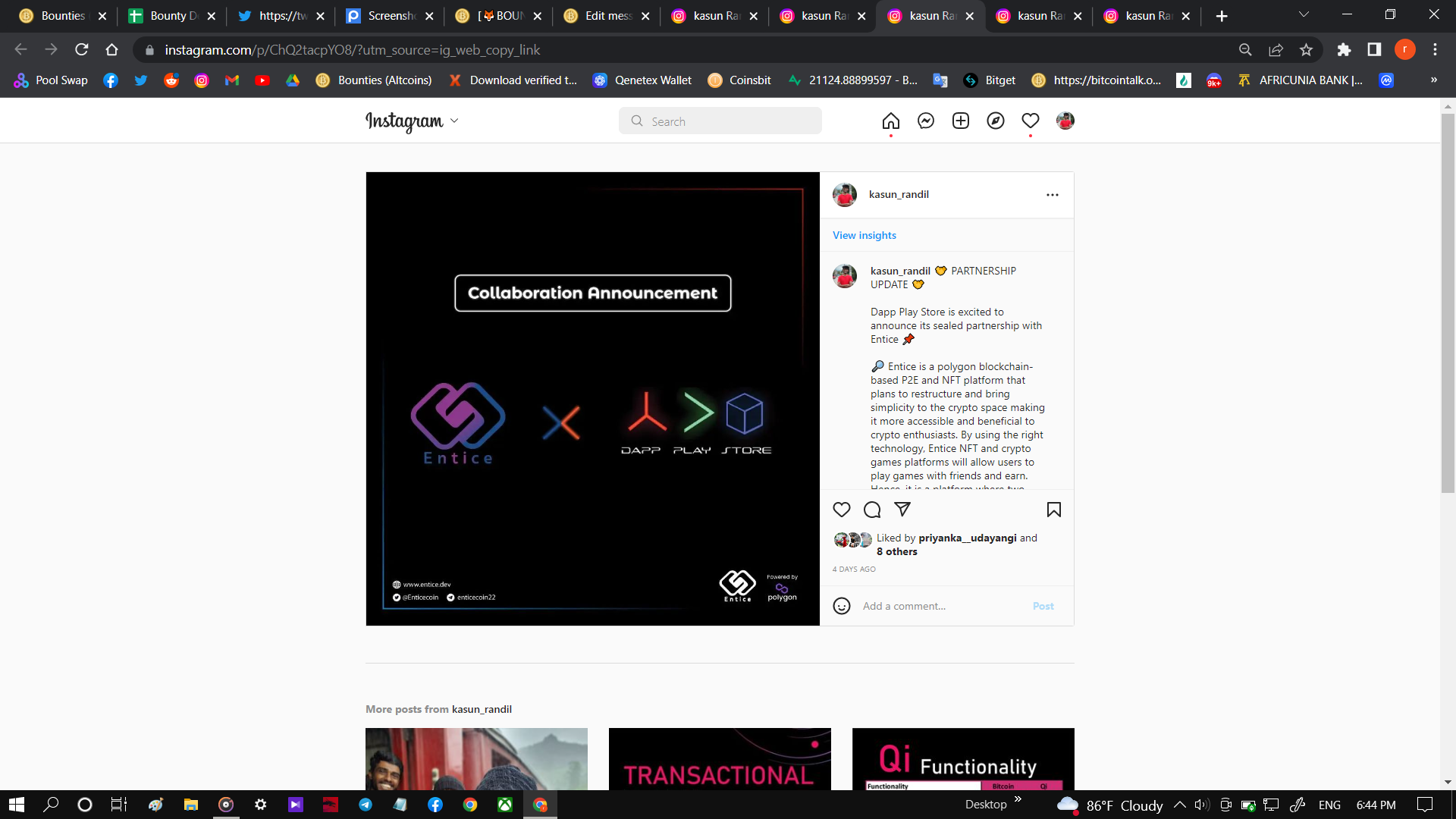Open Chrome extensions puzzle icon
Image resolution: width=1456 pixels, height=819 pixels.
click(x=1344, y=50)
